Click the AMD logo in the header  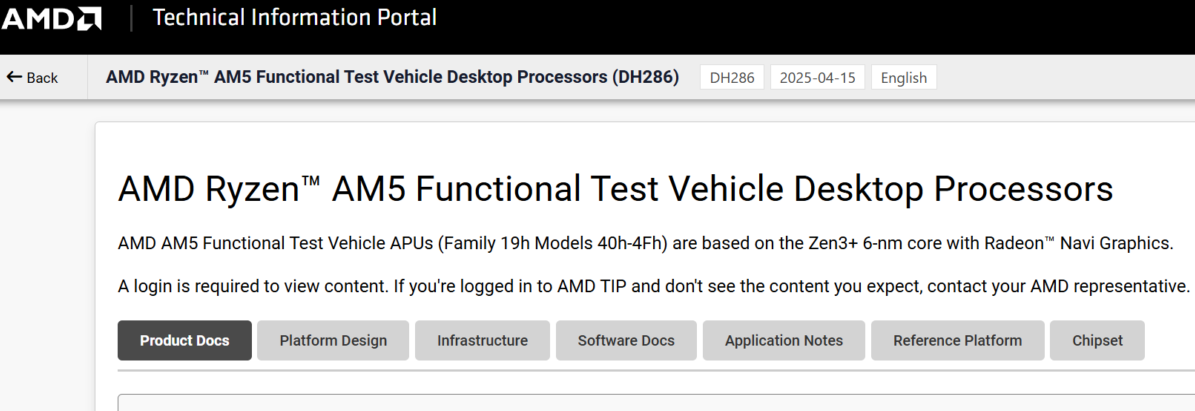pos(51,18)
